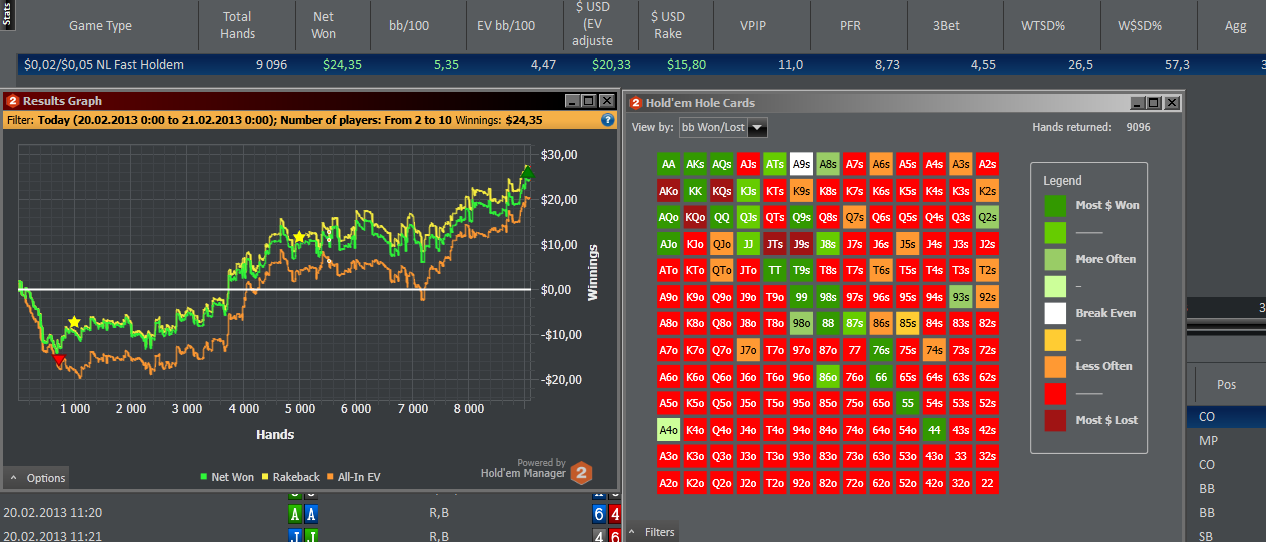Toggle the Net Won legend series
This screenshot has height=542, width=1266.
[x=226, y=477]
